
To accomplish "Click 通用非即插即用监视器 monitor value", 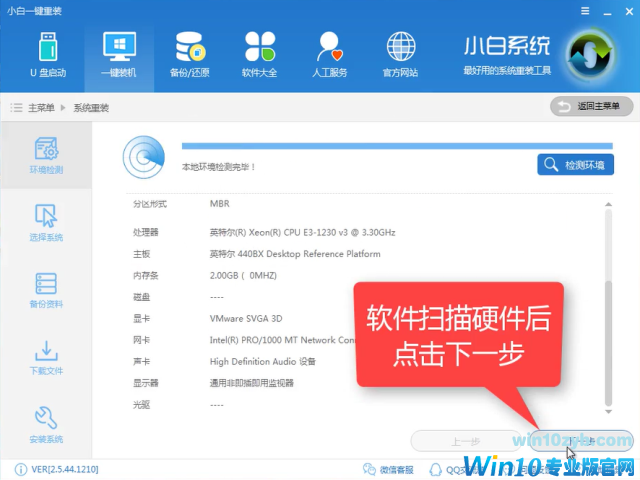I will (252, 383).
